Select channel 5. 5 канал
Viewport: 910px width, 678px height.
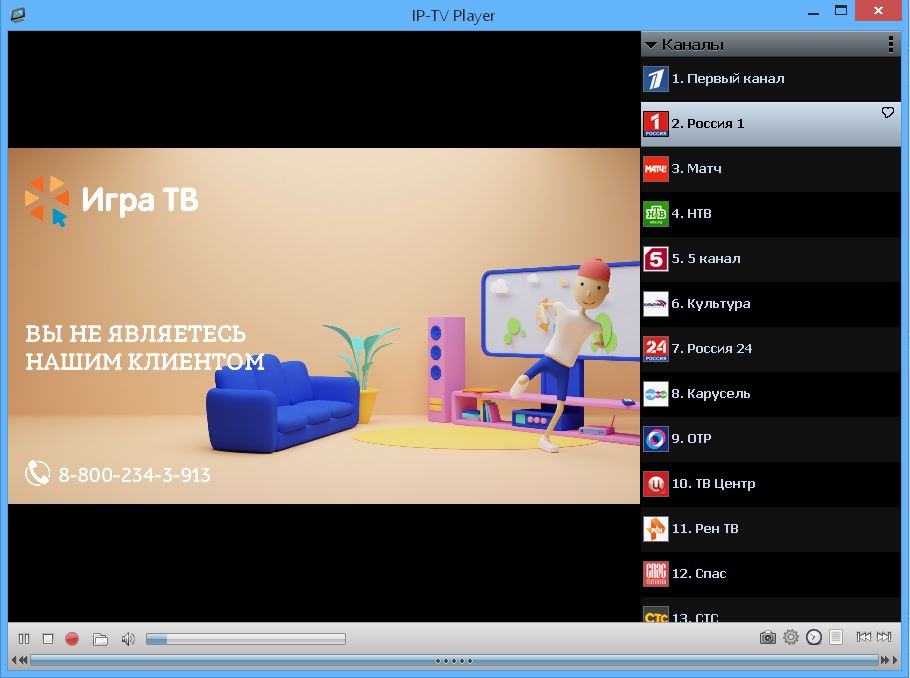pyautogui.click(x=771, y=259)
